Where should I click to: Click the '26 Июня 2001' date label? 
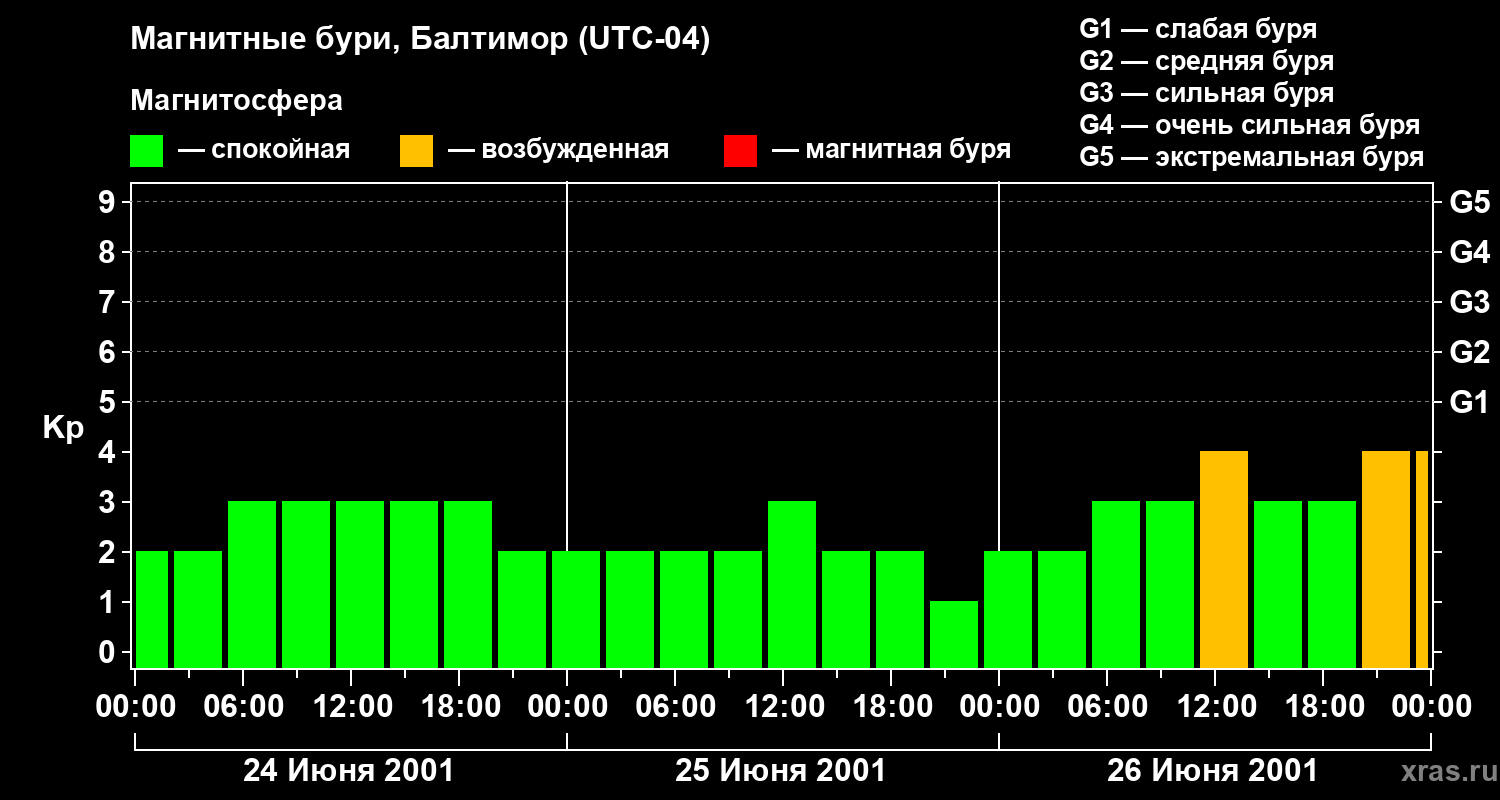tap(1213, 771)
